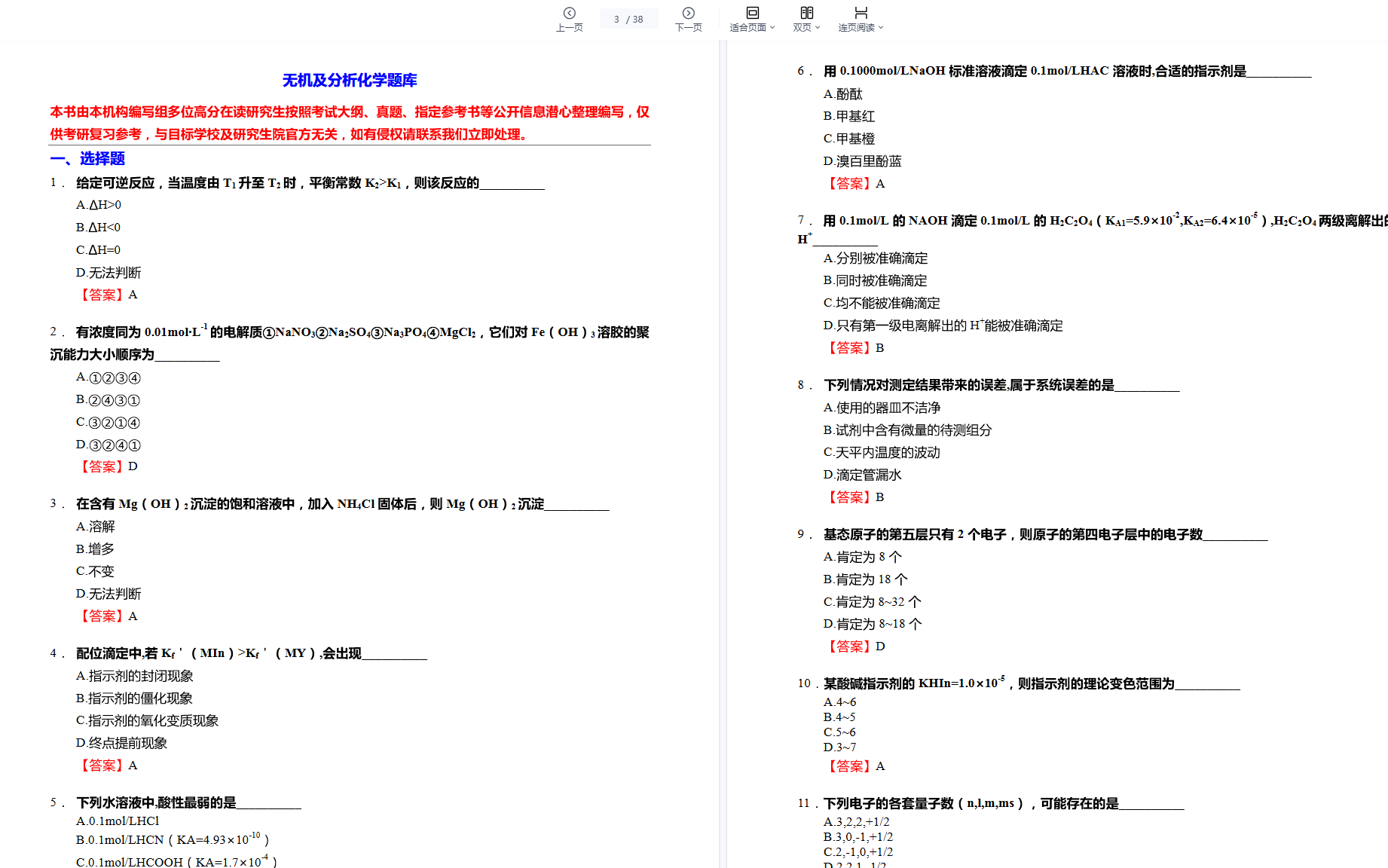1388x868 pixels.
Task: Expand the 适合页面 dropdown arrow
Action: click(772, 28)
